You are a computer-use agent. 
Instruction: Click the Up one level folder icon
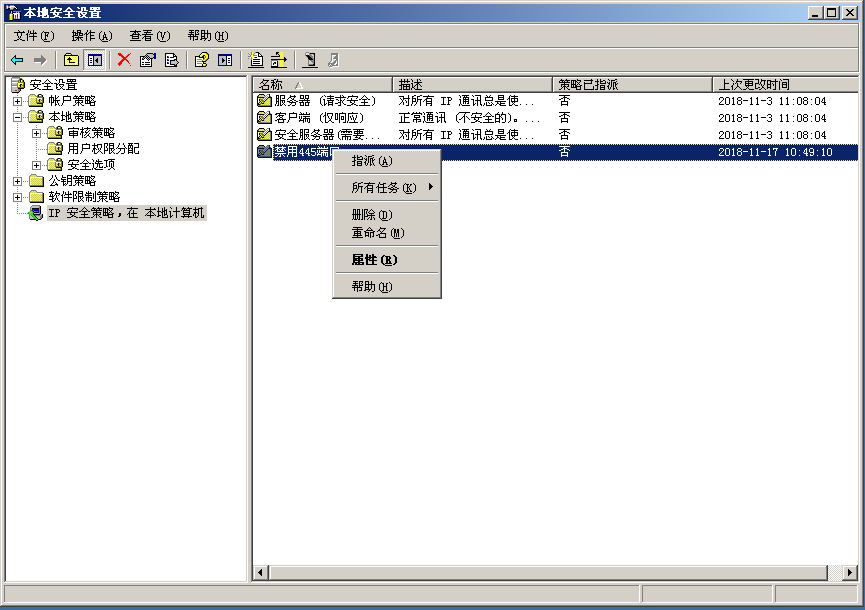click(x=70, y=59)
